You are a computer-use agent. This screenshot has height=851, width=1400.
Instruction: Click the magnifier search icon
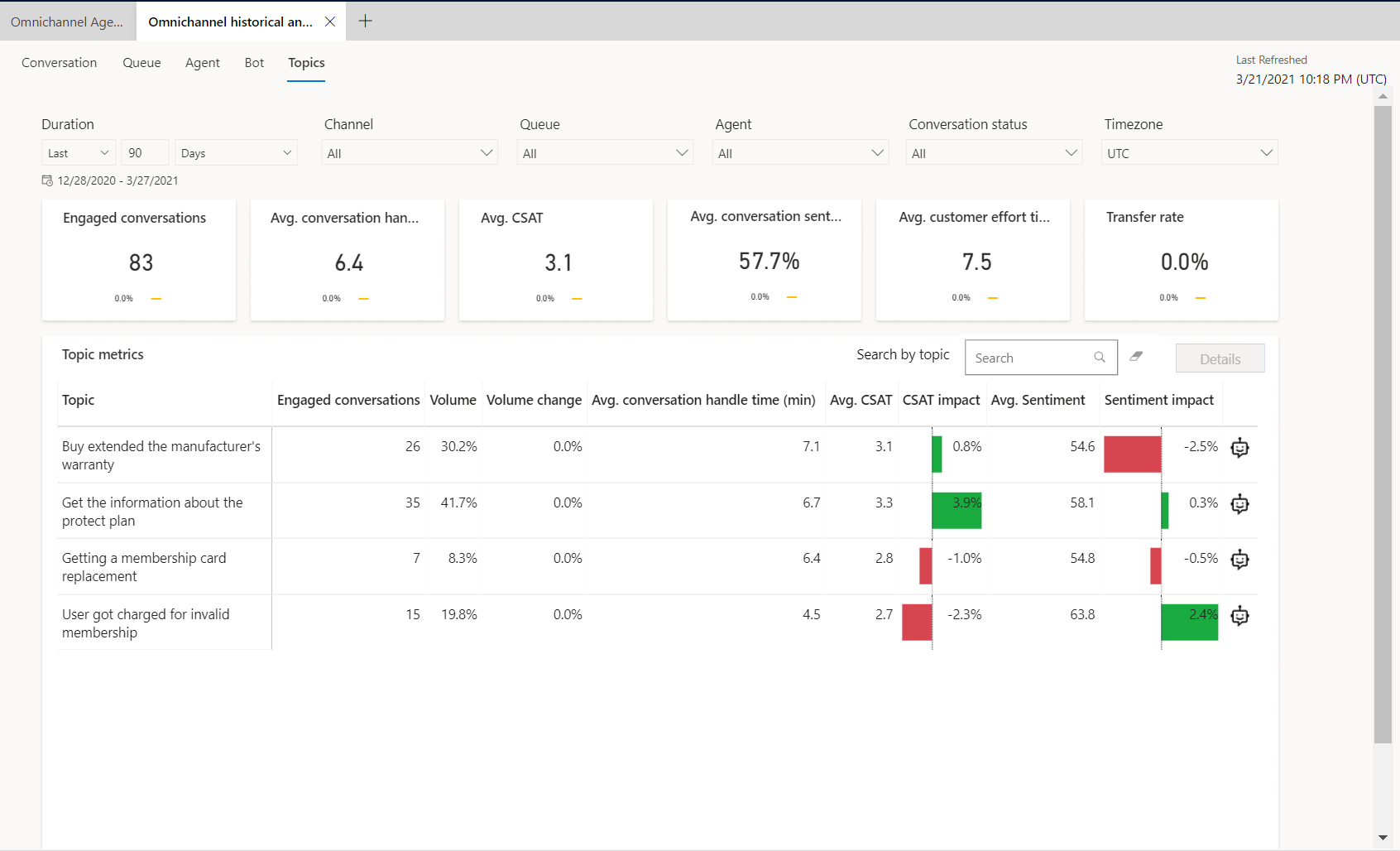pyautogui.click(x=1100, y=358)
